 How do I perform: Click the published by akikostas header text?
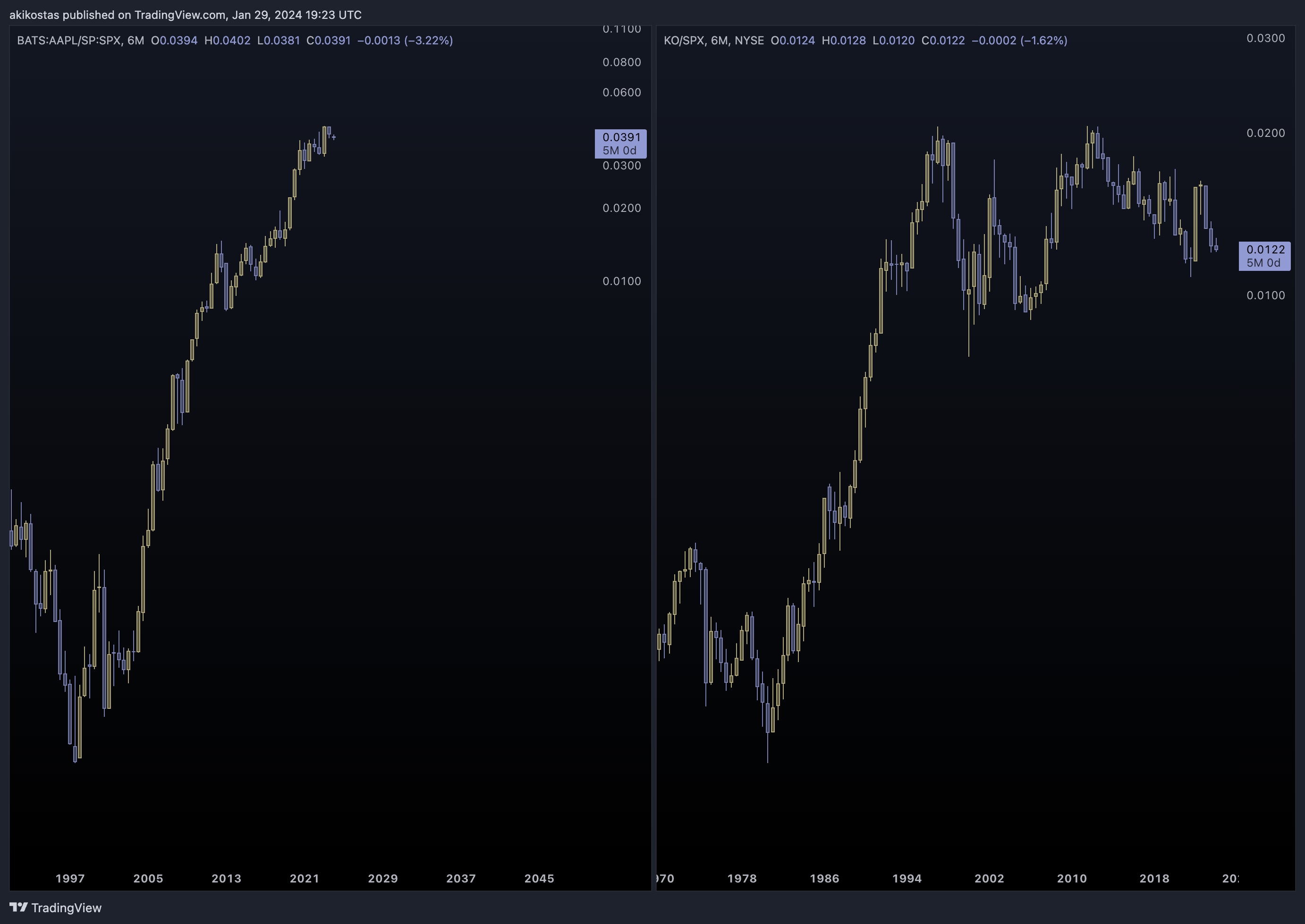186,15
